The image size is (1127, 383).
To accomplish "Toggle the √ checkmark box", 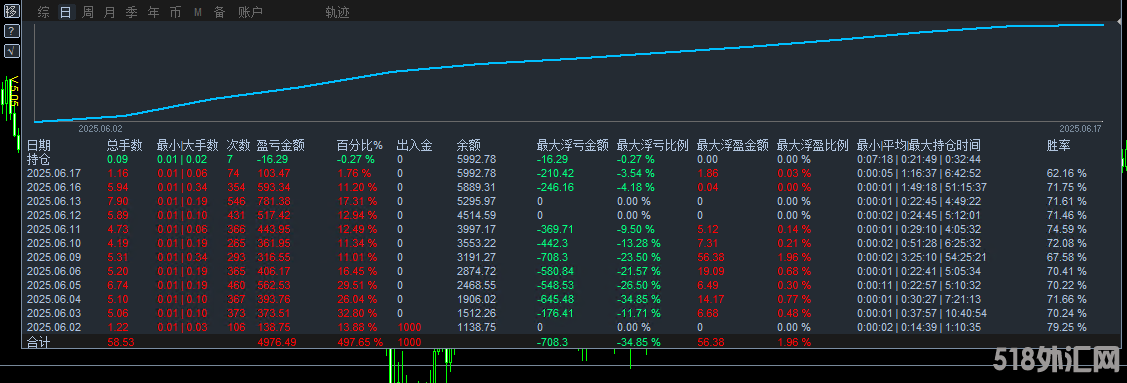I will coord(12,50).
